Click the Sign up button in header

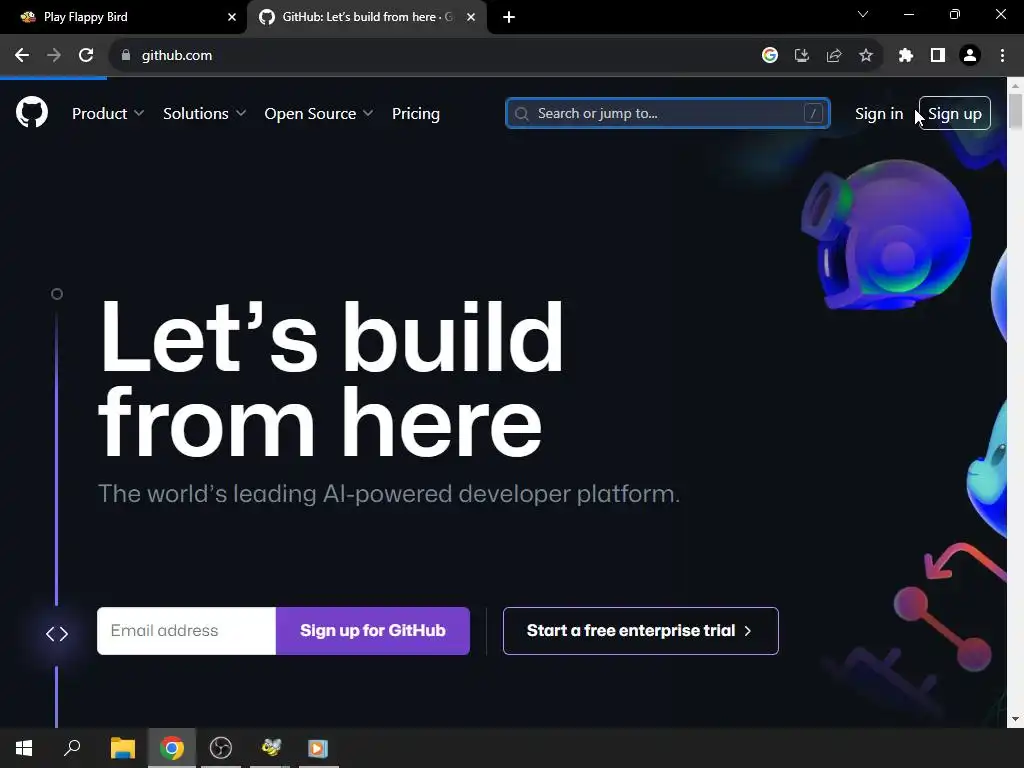pos(955,113)
